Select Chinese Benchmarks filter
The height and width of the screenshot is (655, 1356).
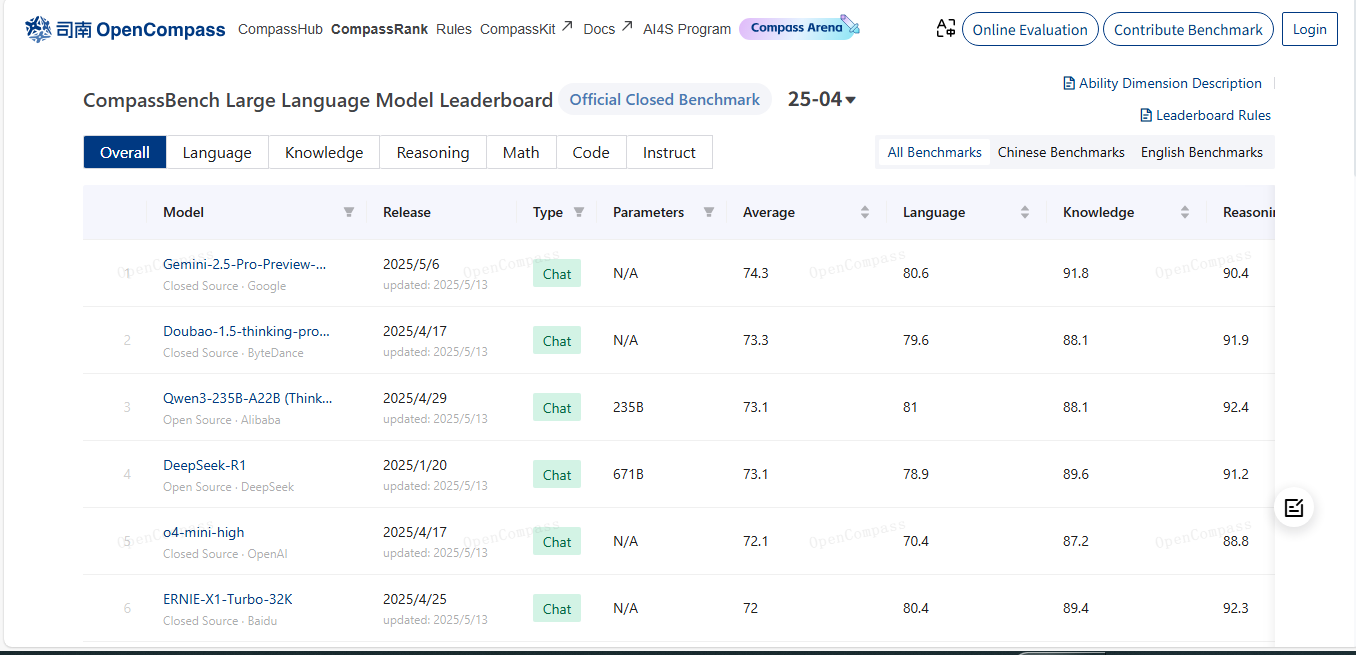tap(1061, 152)
